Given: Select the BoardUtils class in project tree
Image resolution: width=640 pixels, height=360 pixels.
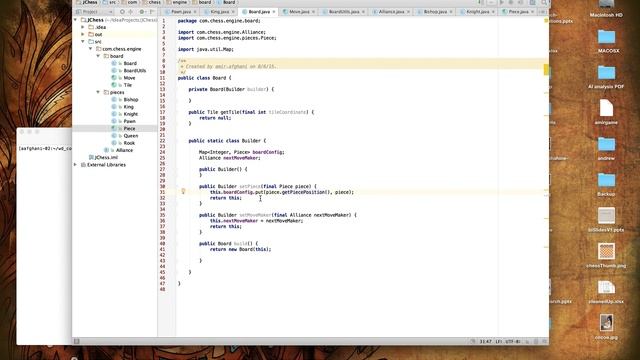Looking at the screenshot, I should tap(135, 71).
